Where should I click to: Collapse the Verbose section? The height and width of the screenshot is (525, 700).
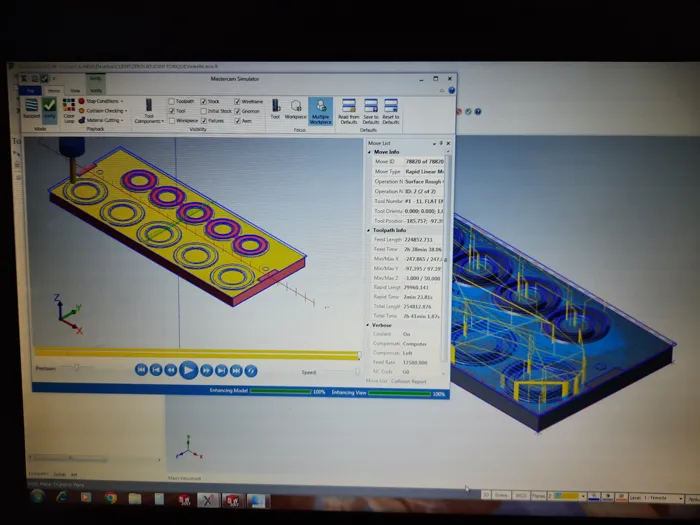(x=368, y=325)
